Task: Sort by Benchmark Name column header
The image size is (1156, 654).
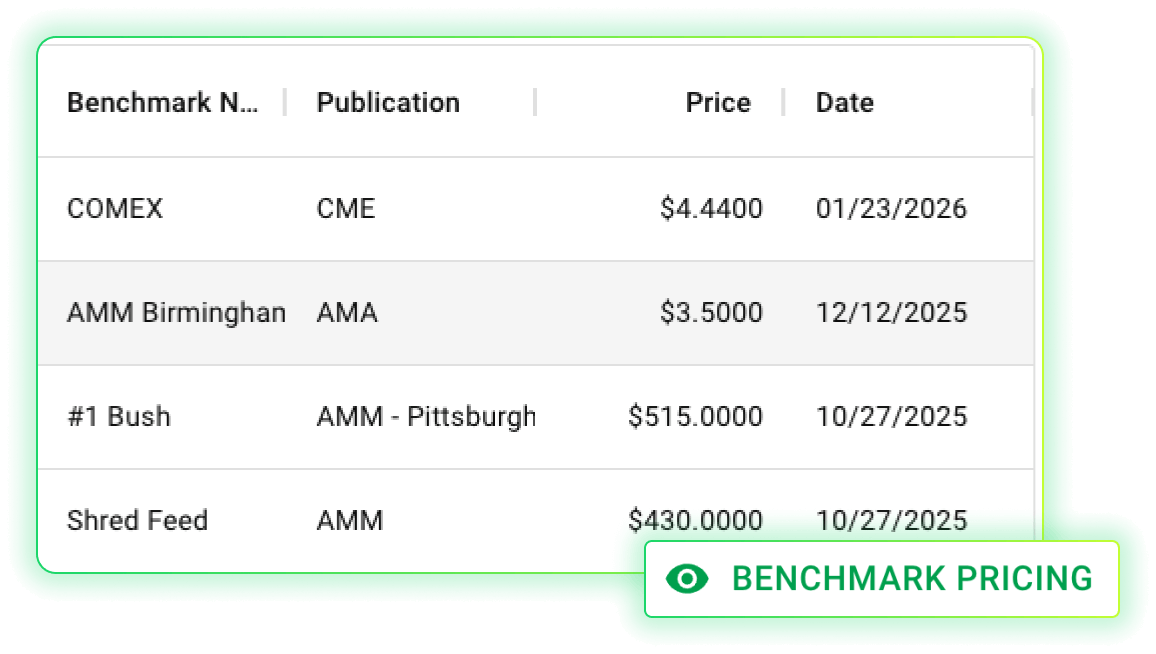Action: 161,102
